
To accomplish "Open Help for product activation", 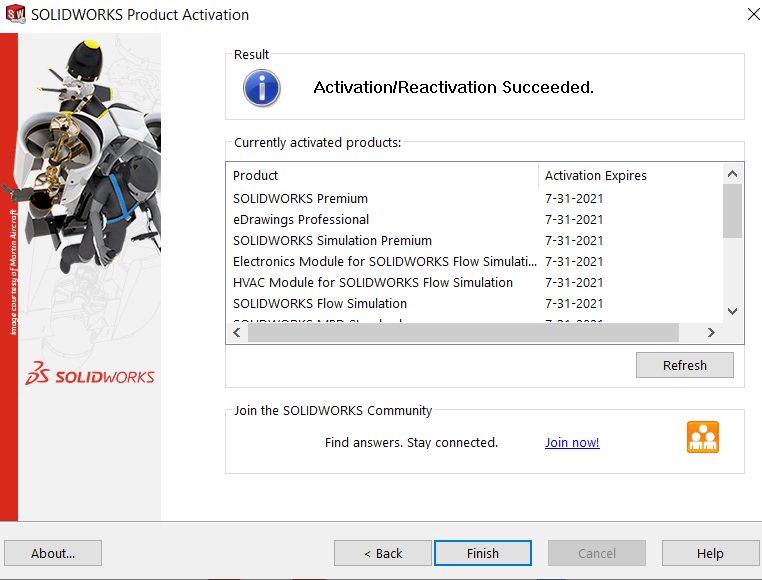I will coord(710,553).
